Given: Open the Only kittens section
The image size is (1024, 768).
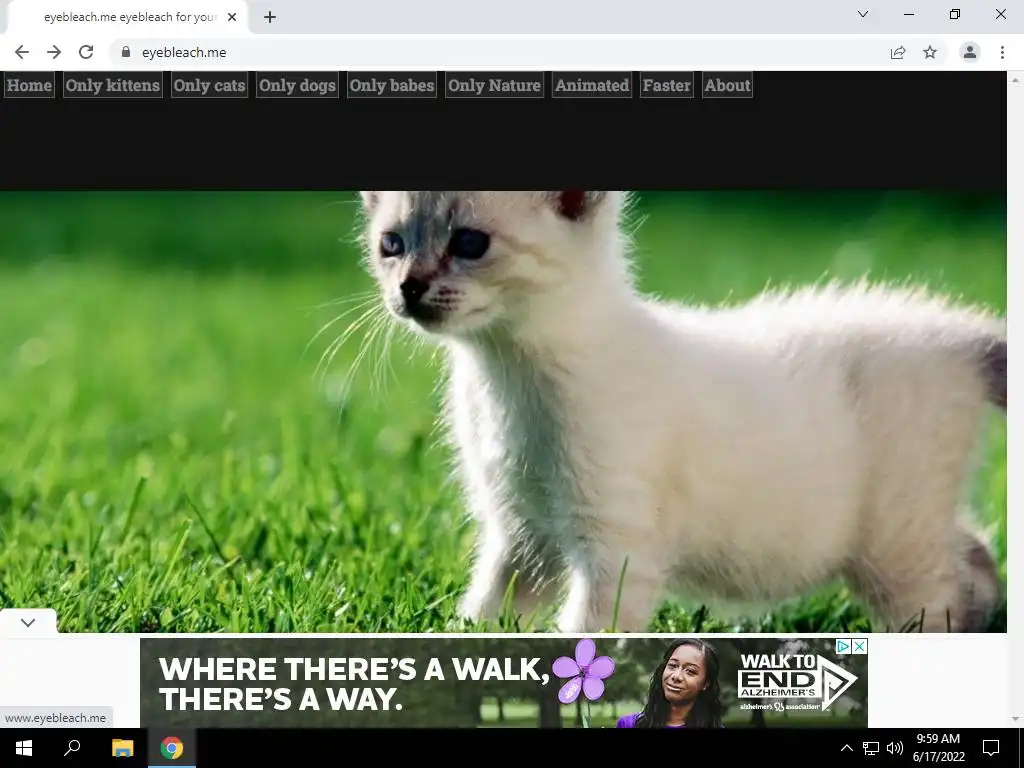Looking at the screenshot, I should click(x=112, y=86).
